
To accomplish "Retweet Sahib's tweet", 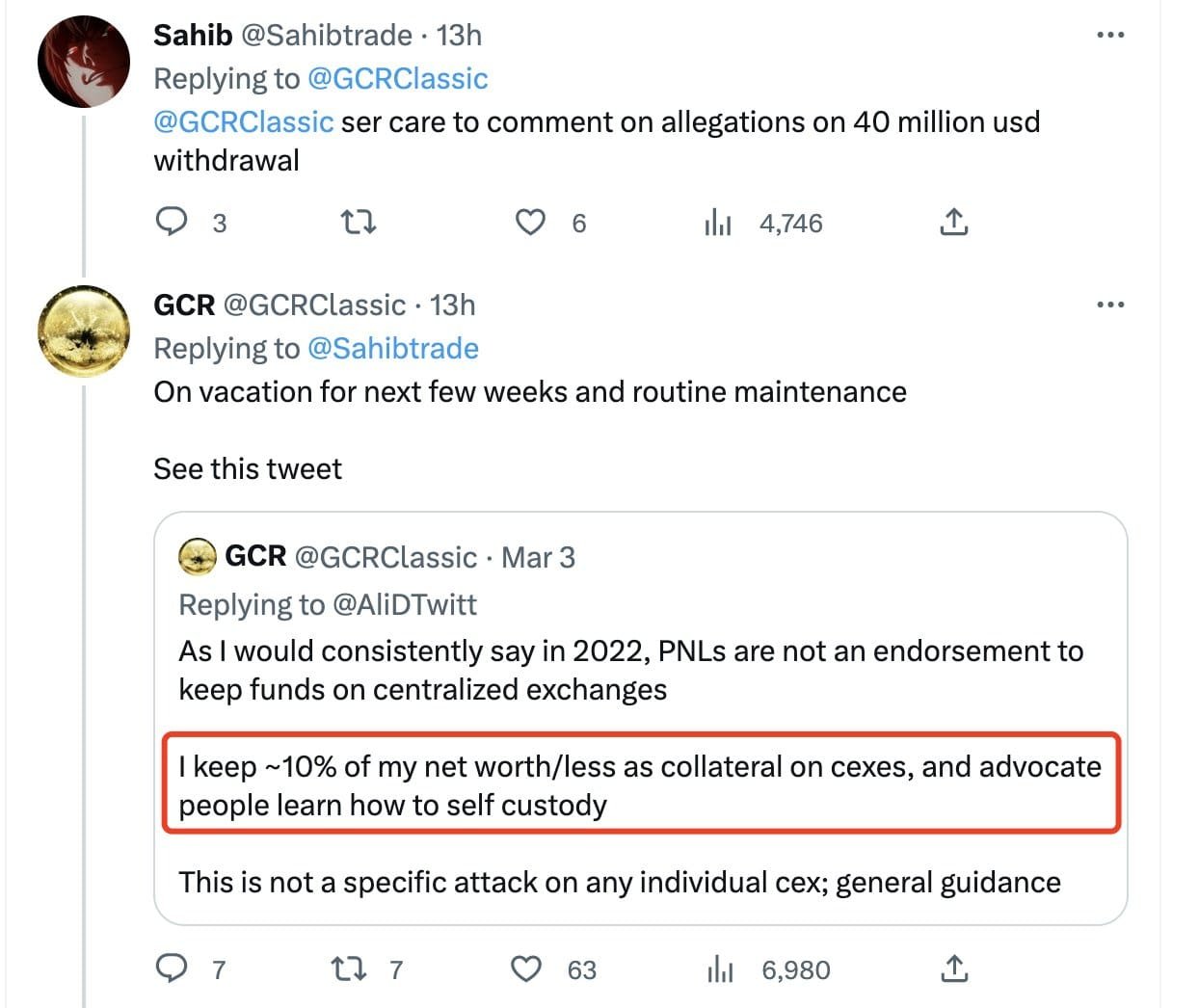I will click(x=359, y=223).
